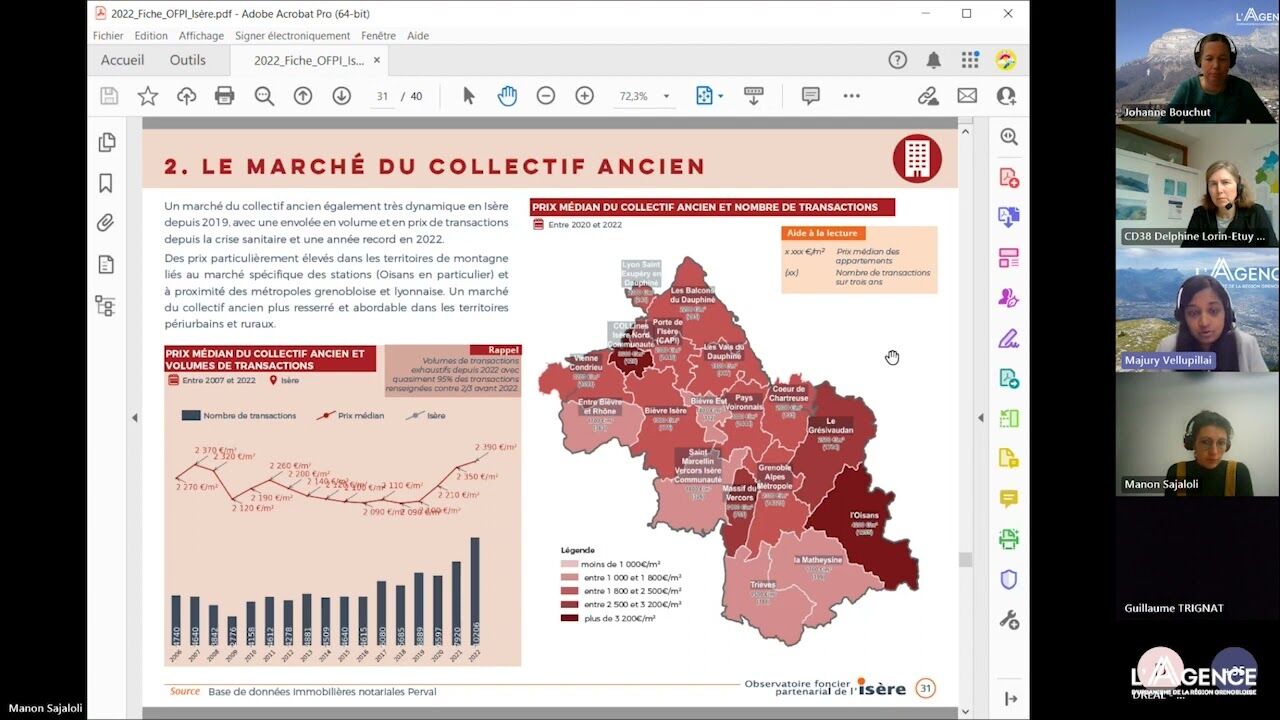This screenshot has width=1280, height=720.
Task: Switch to the Outils tab
Action: 187,60
